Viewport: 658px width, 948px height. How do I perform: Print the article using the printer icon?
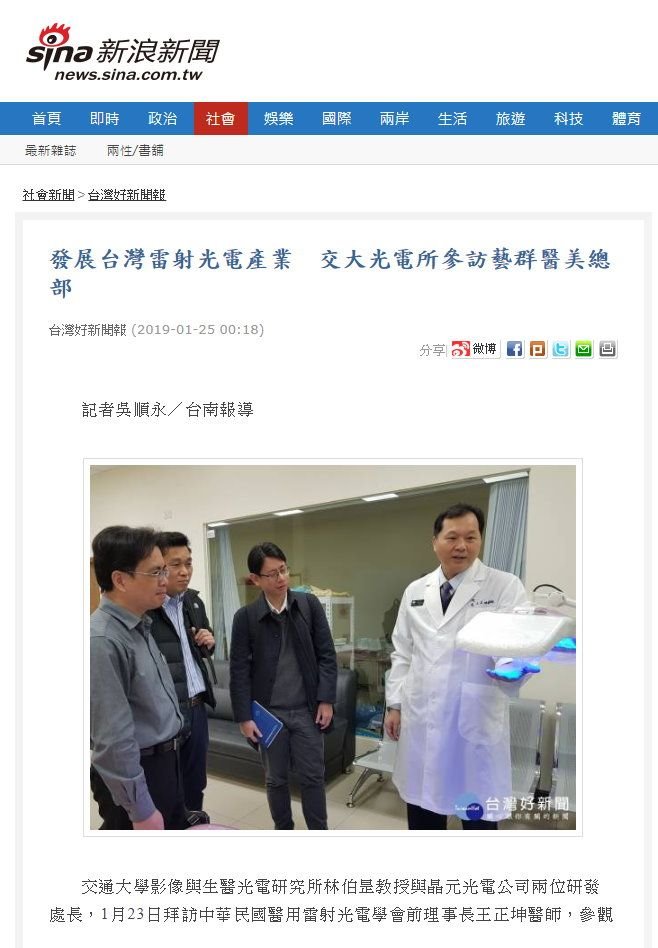(608, 349)
